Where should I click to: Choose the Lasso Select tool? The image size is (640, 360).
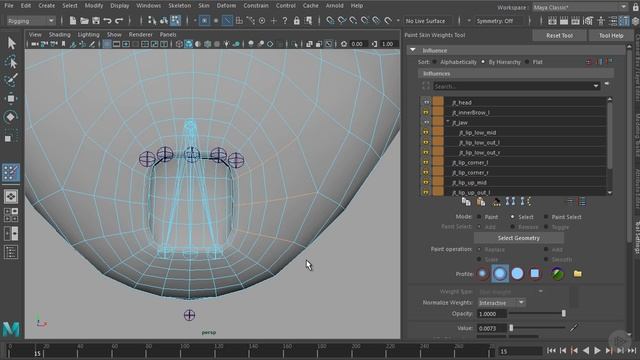coord(11,62)
